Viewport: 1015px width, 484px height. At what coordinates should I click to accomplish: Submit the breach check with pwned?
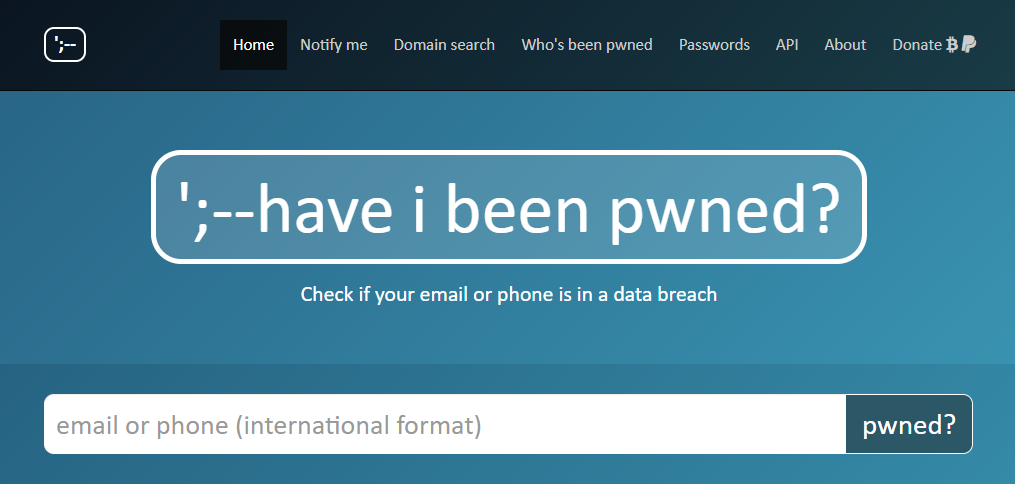(908, 425)
